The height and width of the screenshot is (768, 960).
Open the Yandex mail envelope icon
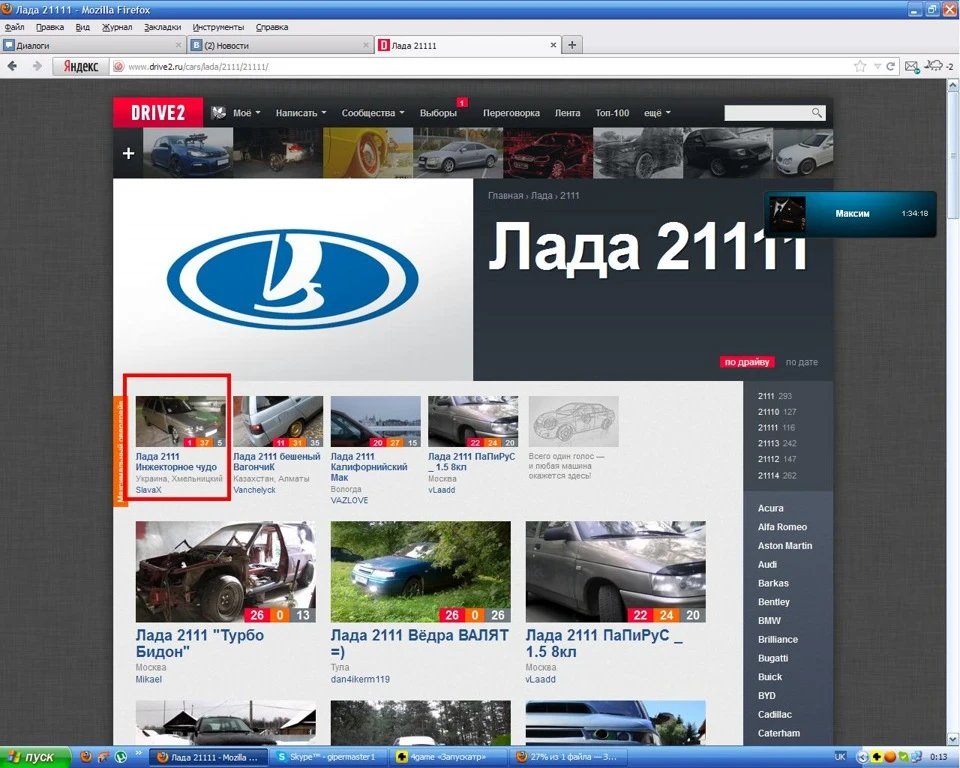[x=912, y=67]
